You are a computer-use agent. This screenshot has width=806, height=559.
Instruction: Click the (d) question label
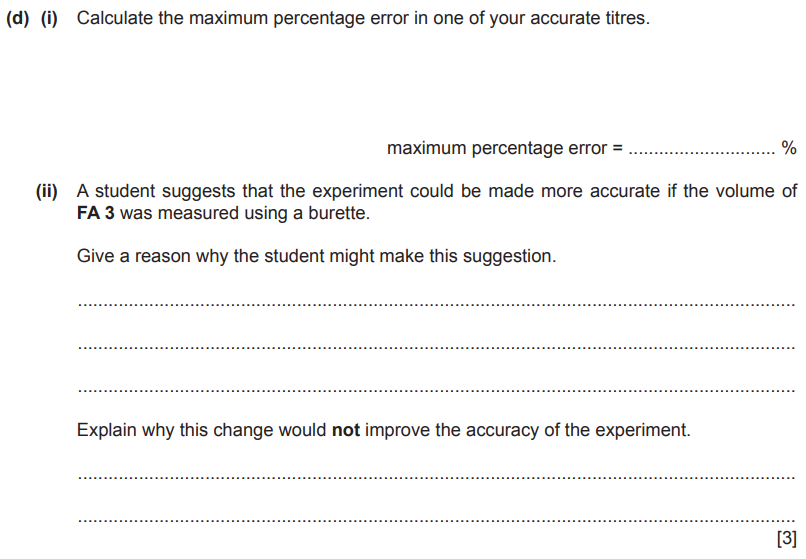[x=17, y=19]
